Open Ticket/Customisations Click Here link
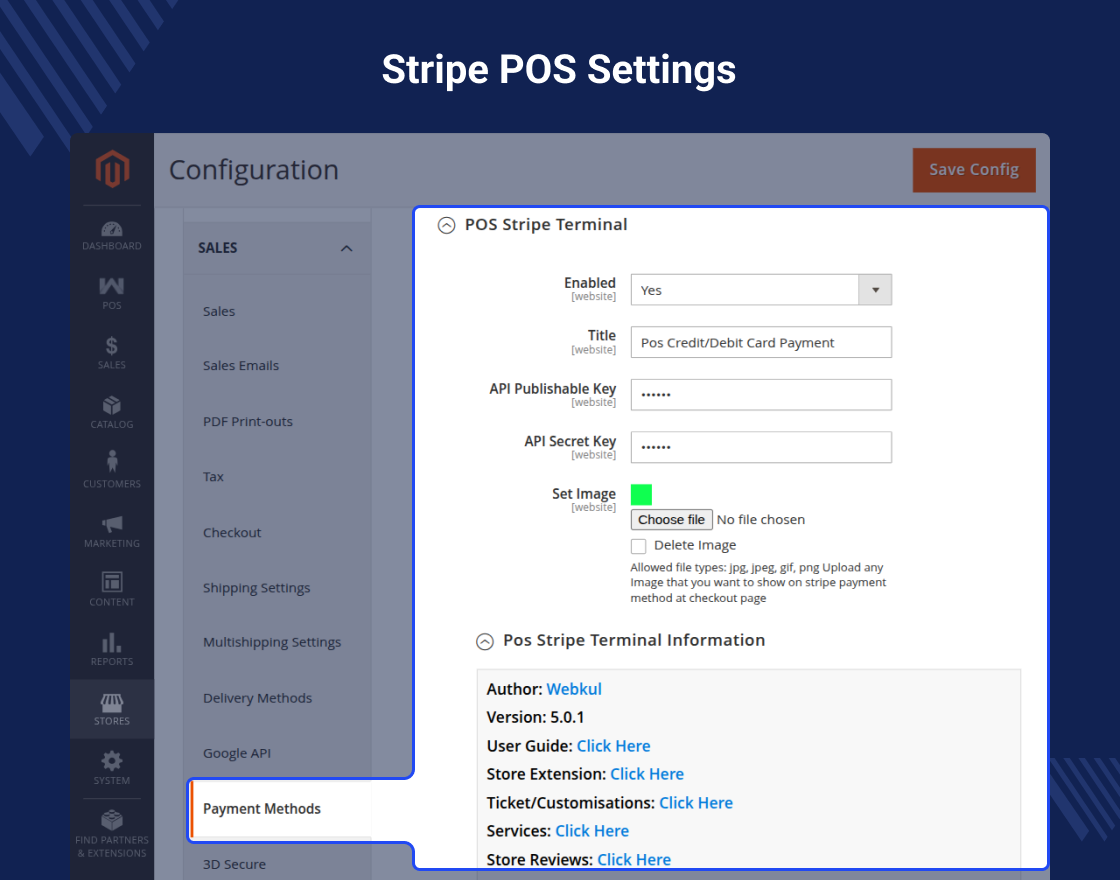 coord(696,803)
